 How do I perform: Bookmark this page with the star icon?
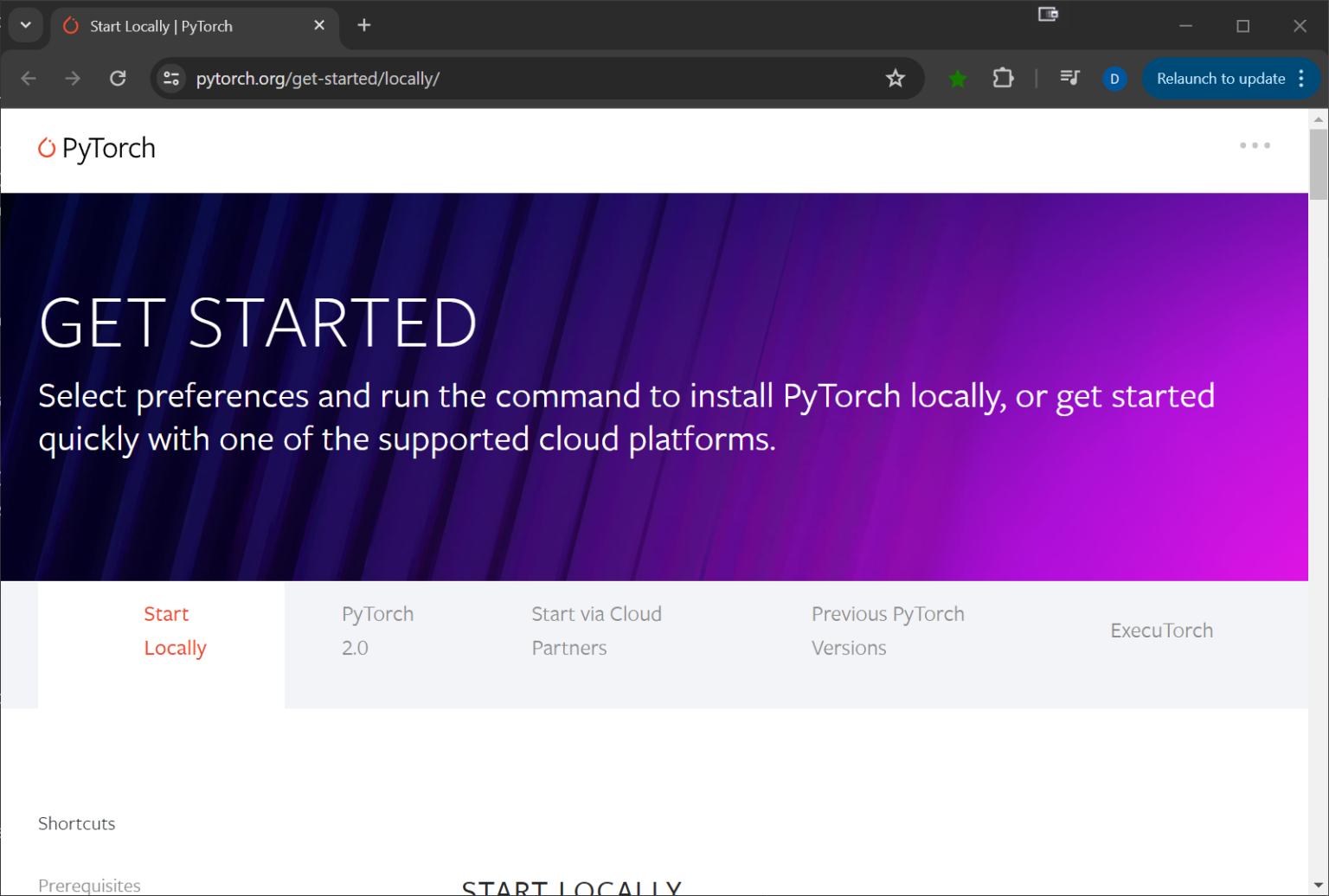895,79
